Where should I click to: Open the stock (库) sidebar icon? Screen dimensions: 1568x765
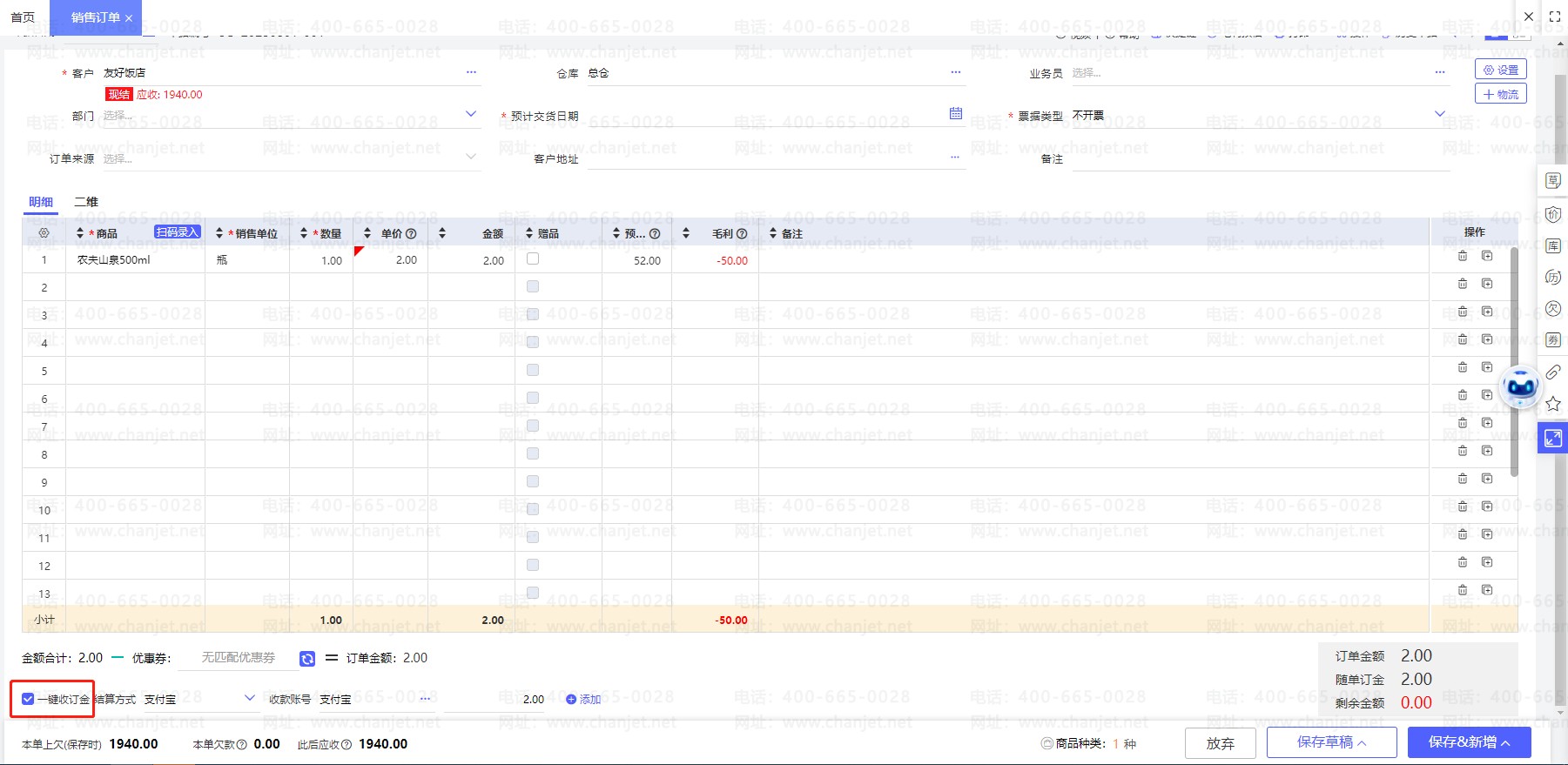tap(1553, 246)
